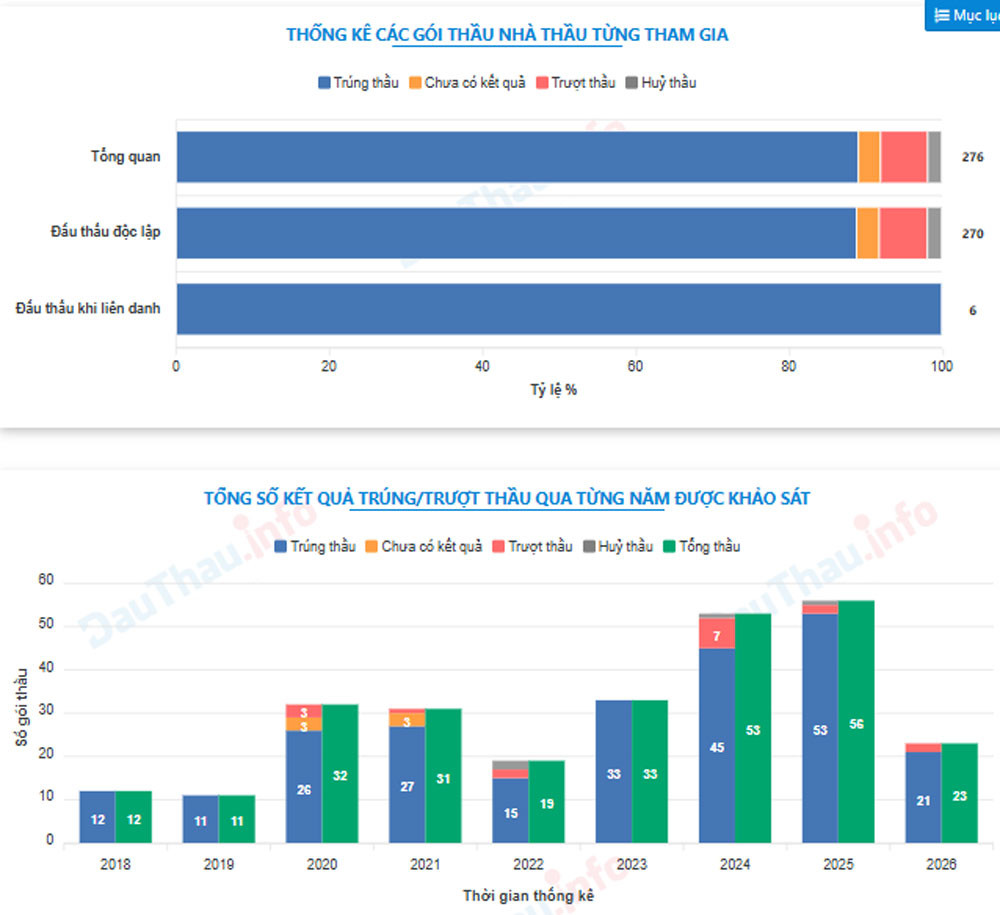Image resolution: width=1000 pixels, height=915 pixels.
Task: Click the 2019 blue bar labeled 11
Action: (200, 819)
